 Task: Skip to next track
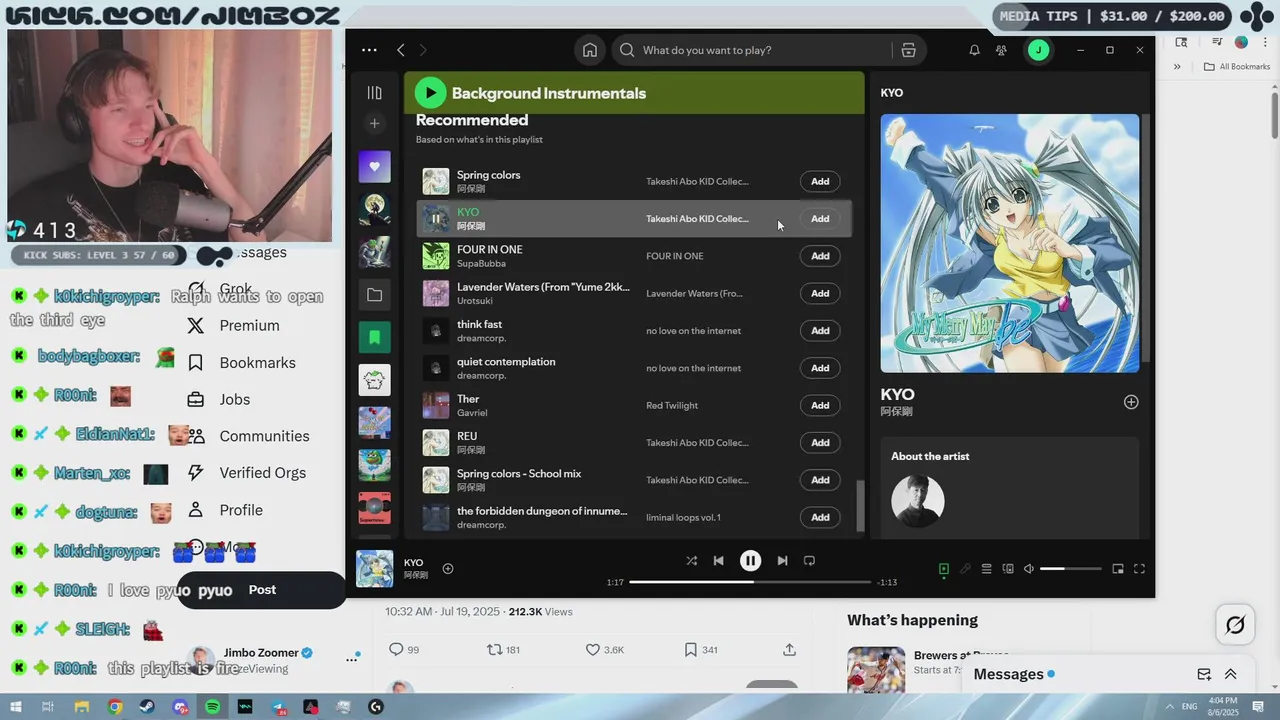pyautogui.click(x=782, y=561)
